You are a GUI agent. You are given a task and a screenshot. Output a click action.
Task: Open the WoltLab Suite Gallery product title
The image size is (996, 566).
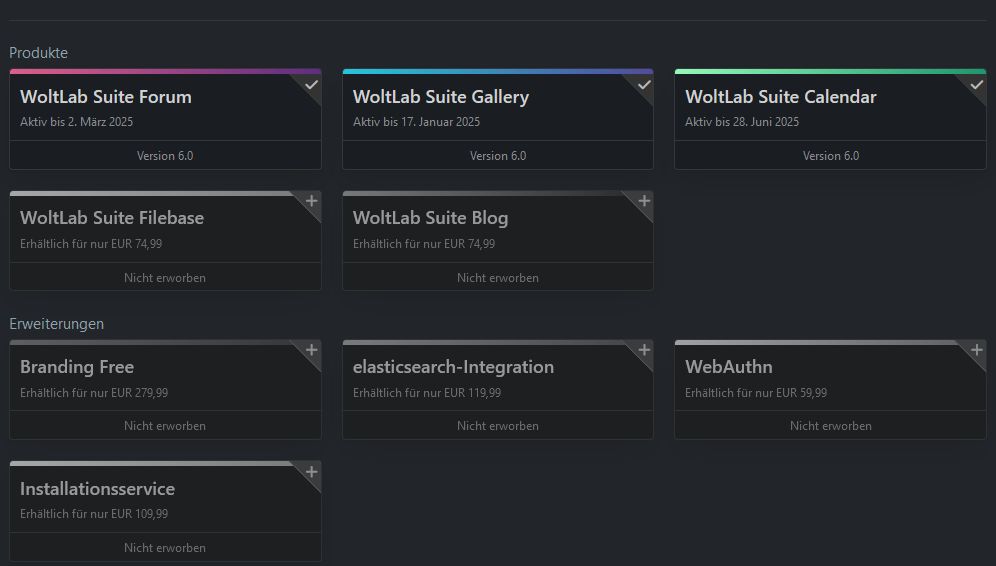click(x=441, y=97)
